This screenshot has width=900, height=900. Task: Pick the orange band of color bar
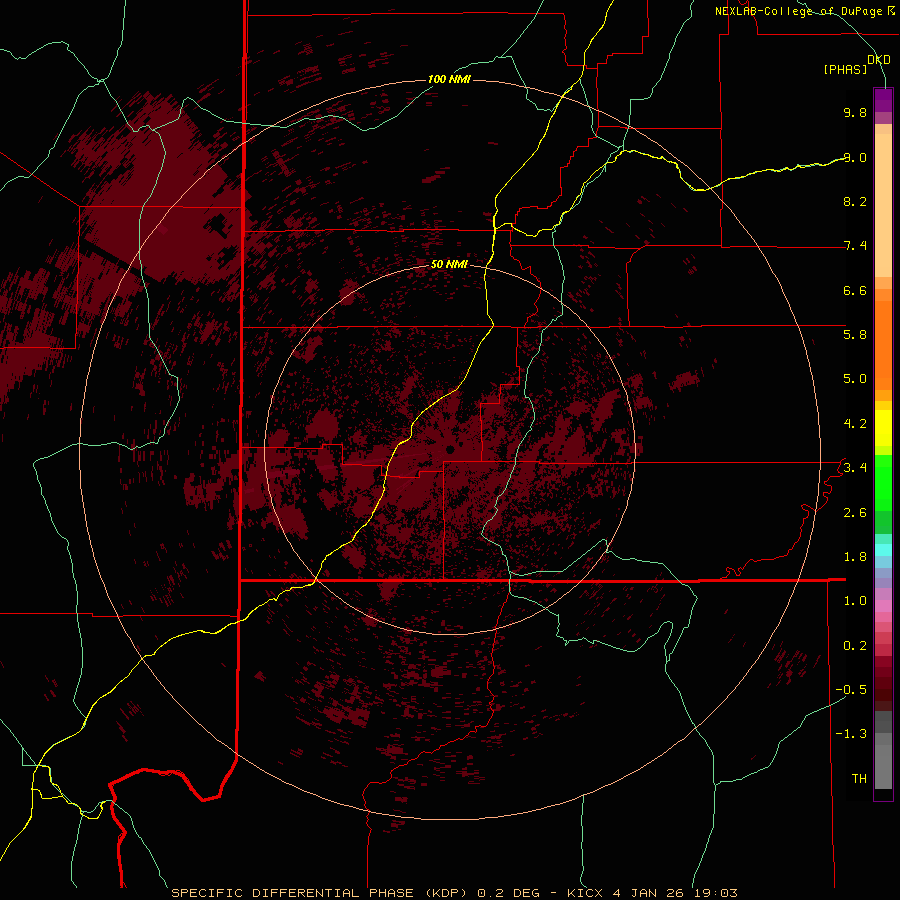tap(883, 344)
